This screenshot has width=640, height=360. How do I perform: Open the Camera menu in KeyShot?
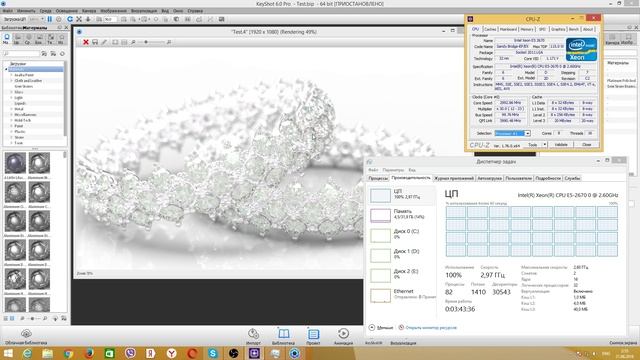coord(89,11)
